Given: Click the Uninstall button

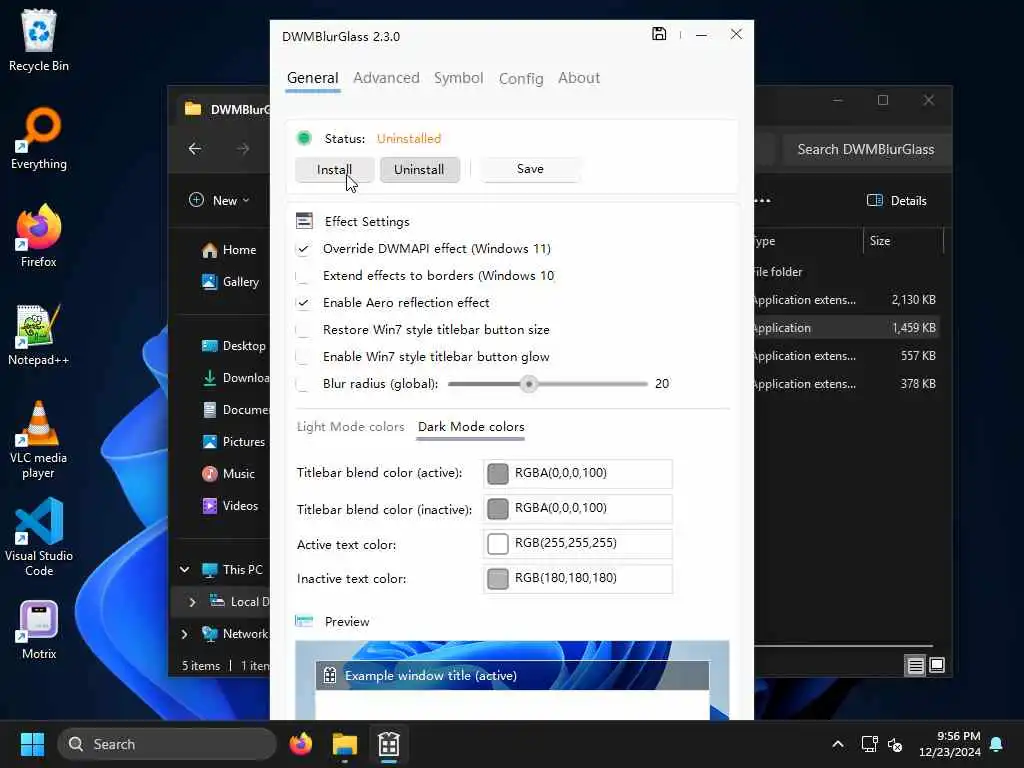Looking at the screenshot, I should point(419,170).
